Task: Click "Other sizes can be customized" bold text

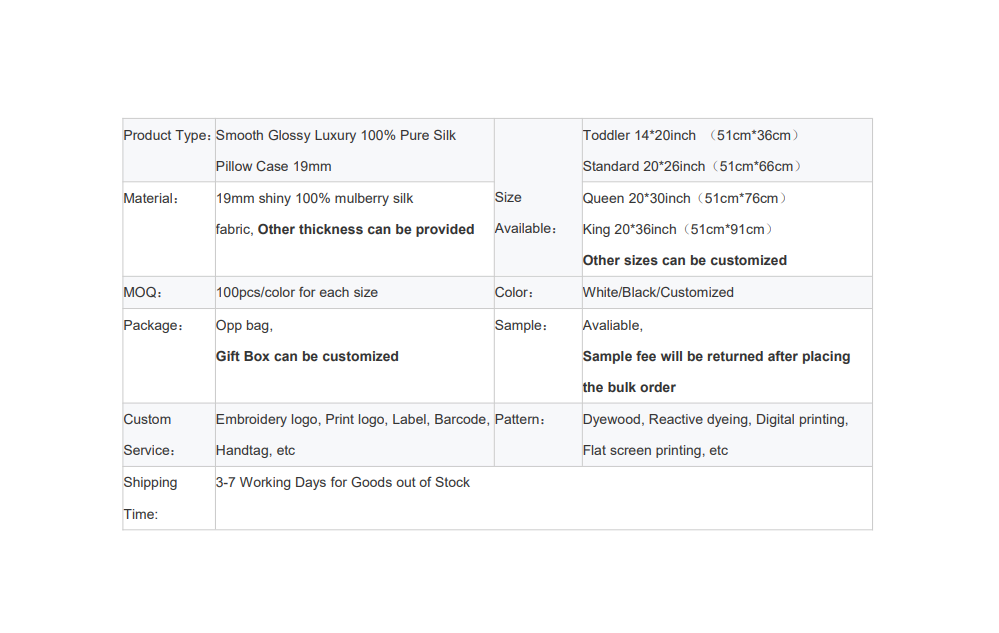Action: [x=685, y=261]
